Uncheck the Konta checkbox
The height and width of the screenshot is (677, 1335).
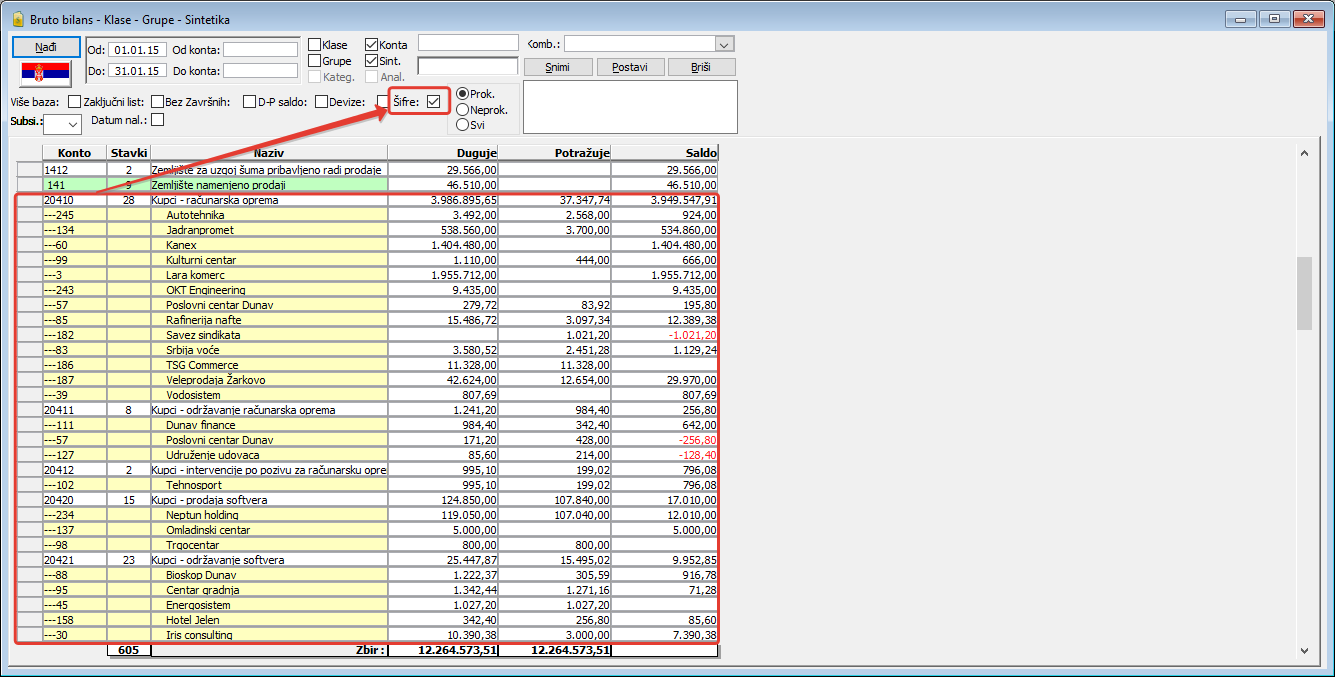click(x=372, y=45)
